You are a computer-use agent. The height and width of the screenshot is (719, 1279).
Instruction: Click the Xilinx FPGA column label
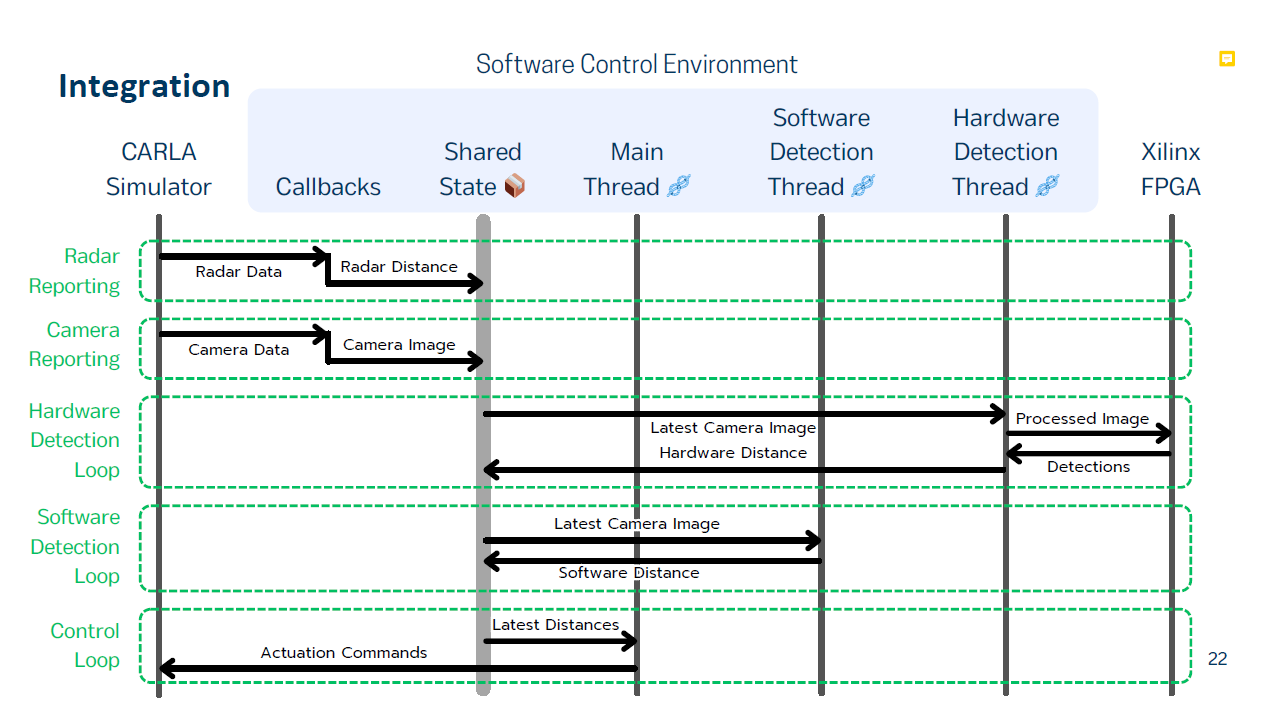tap(1171, 169)
